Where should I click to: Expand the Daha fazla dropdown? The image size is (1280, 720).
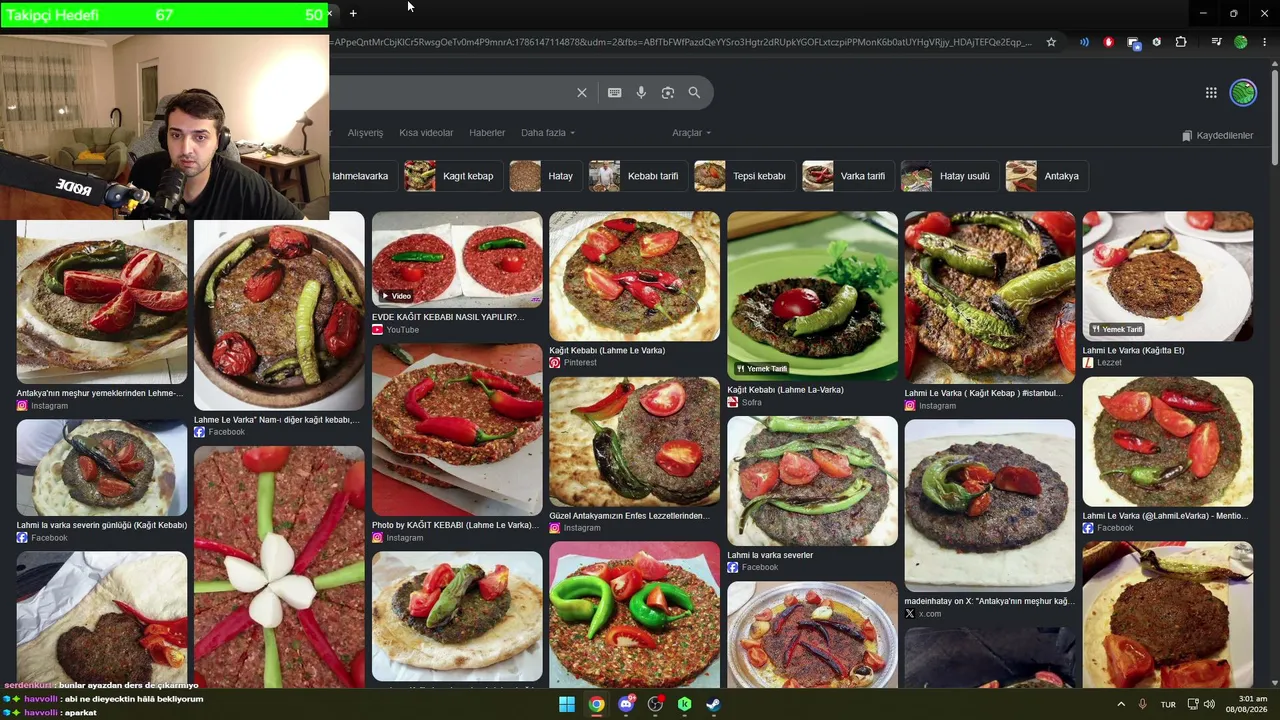548,133
